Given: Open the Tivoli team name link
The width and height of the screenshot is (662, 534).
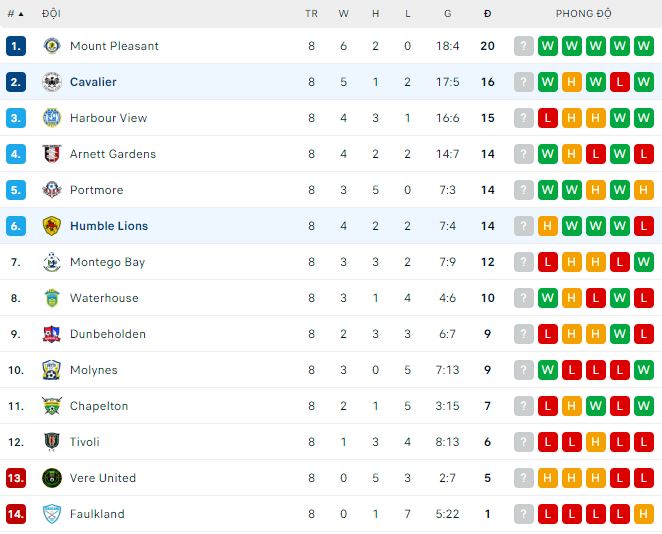Looking at the screenshot, I should 84,442.
